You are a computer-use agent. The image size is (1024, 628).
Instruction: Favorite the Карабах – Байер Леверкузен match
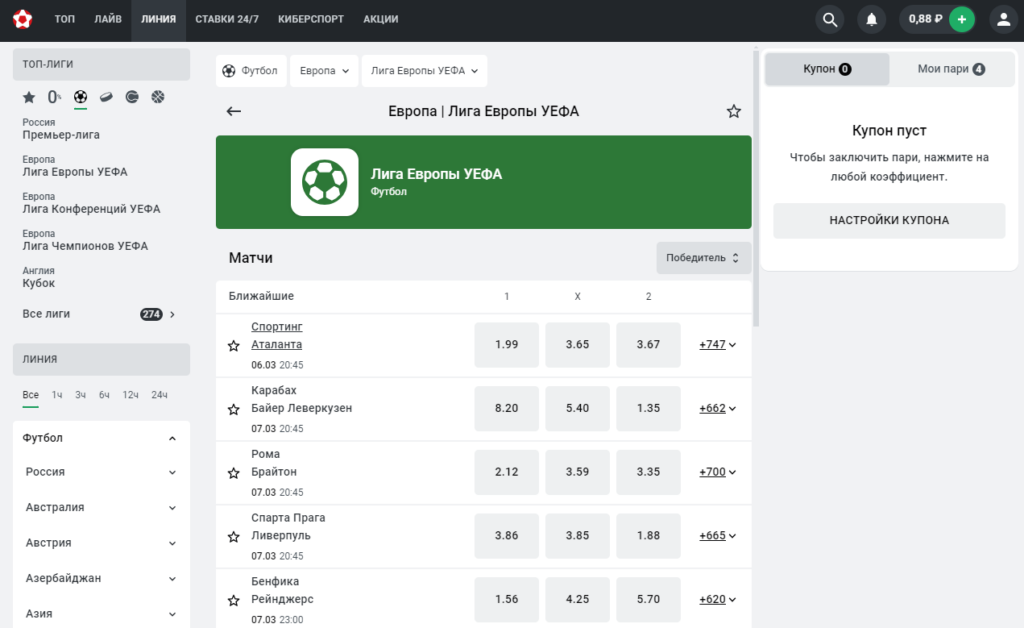click(x=234, y=410)
